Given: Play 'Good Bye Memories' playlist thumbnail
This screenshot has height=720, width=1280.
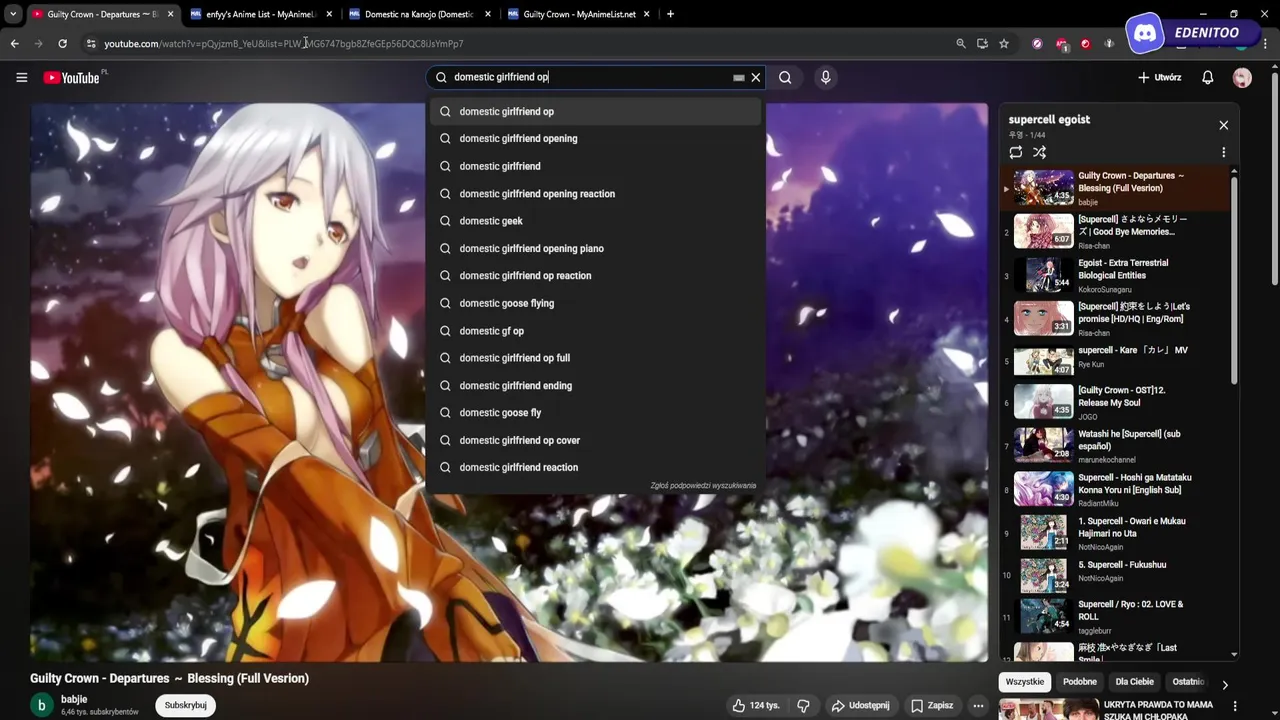Looking at the screenshot, I should tap(1043, 231).
